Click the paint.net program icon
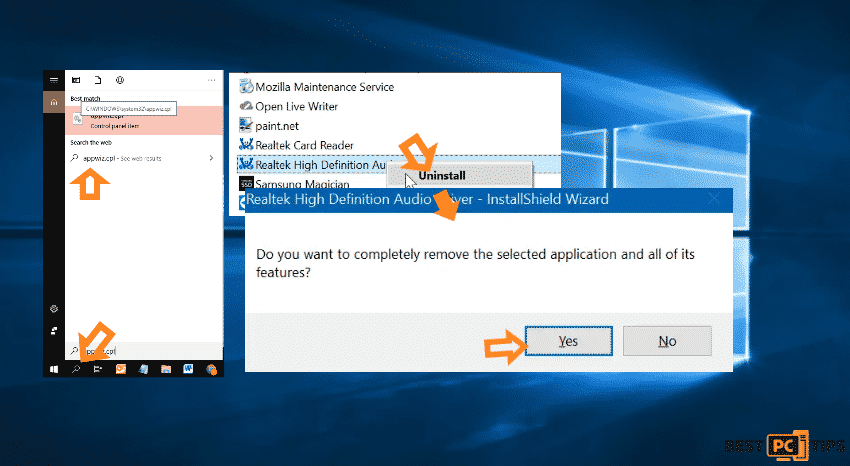 click(x=246, y=125)
